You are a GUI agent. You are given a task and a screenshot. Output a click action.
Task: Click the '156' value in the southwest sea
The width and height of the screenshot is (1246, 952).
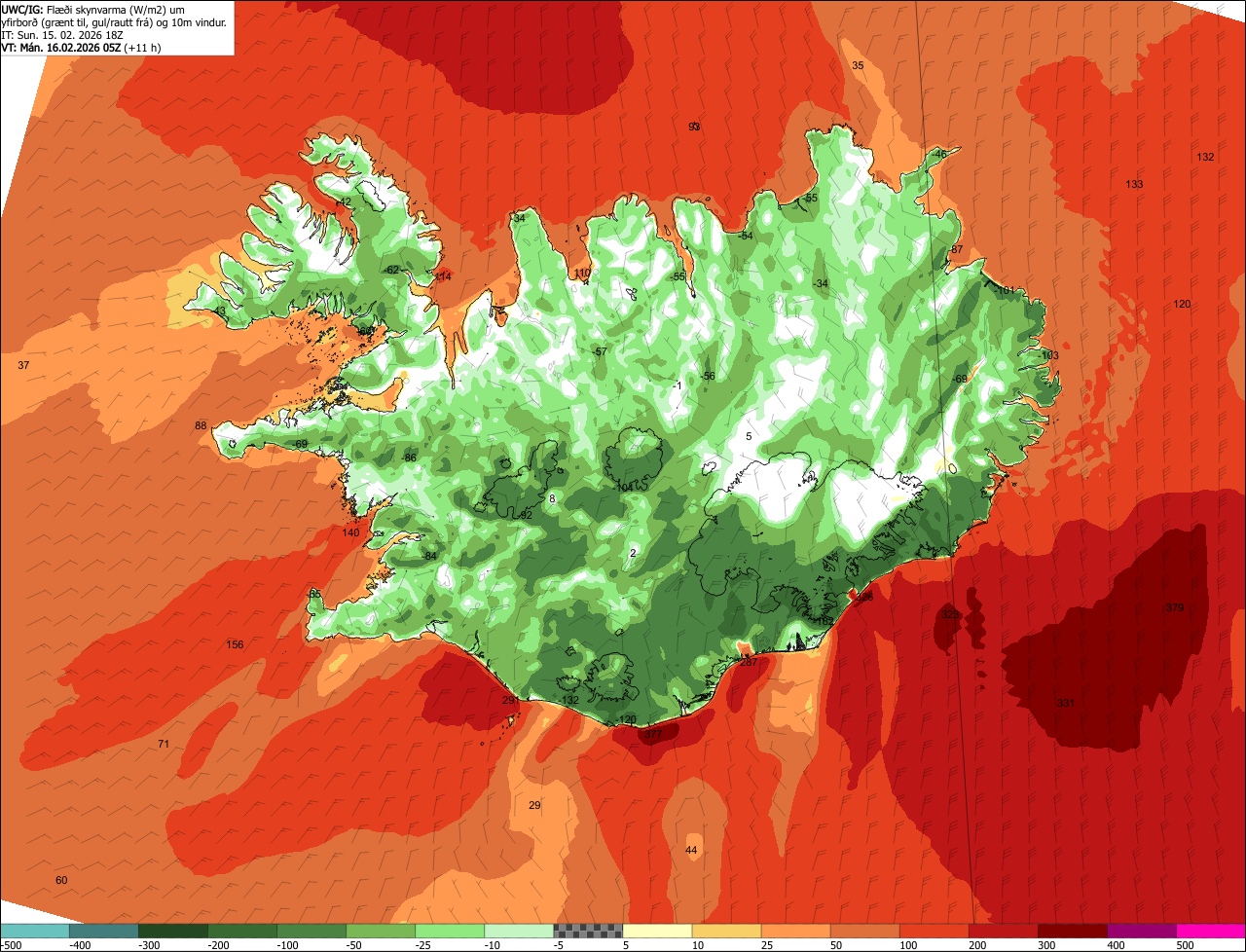[235, 644]
